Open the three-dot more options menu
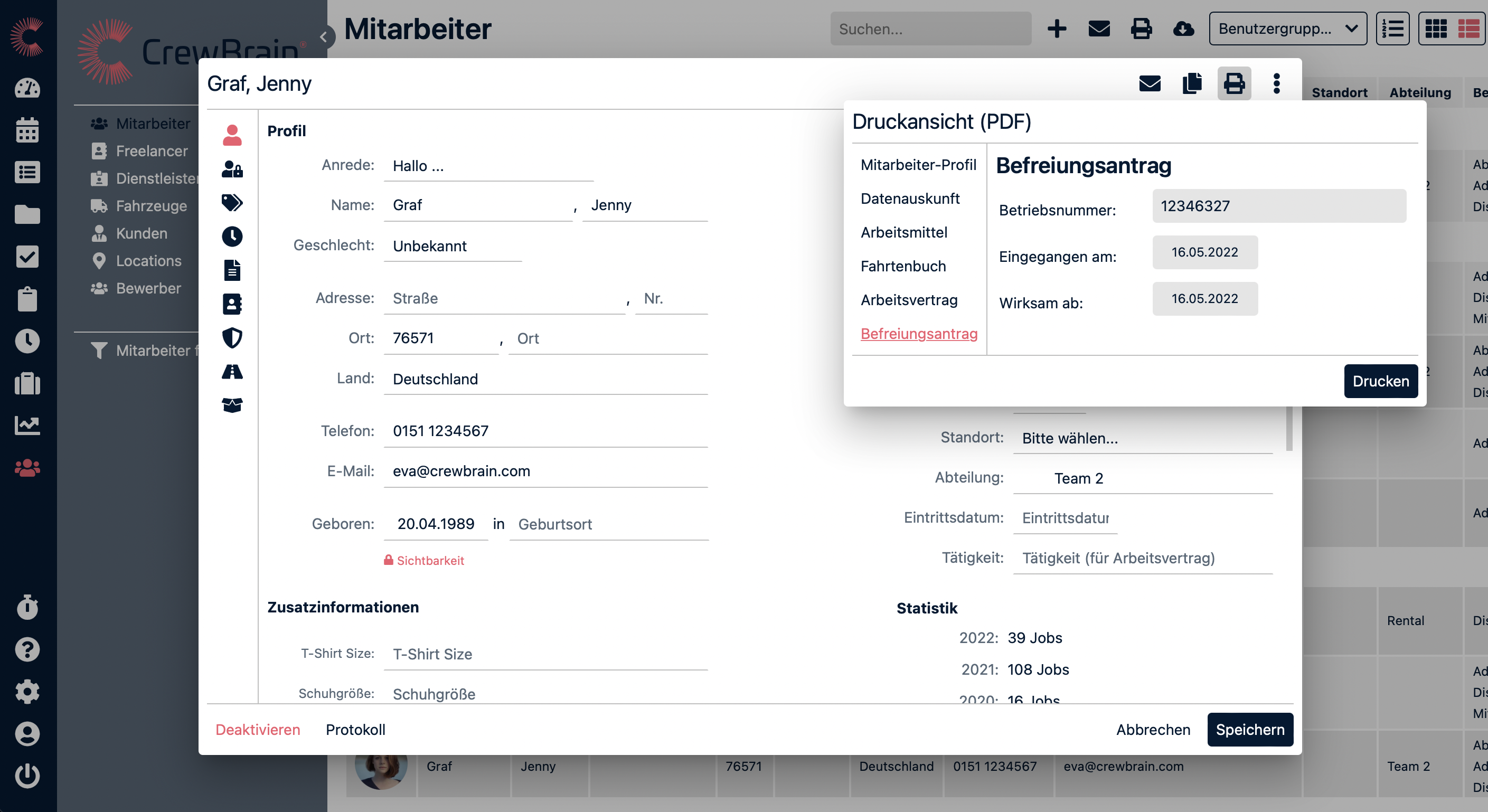1488x812 pixels. (x=1277, y=84)
